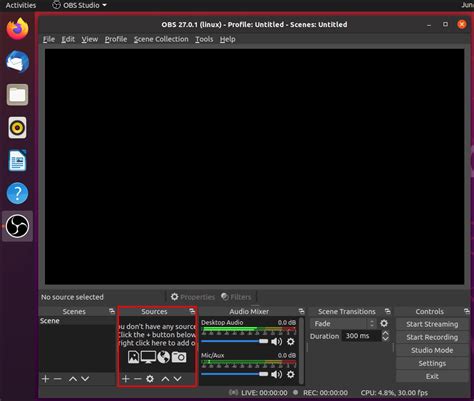Image resolution: width=474 pixels, height=401 pixels.
Task: Pop out the Scene Transitions dock
Action: point(387,311)
